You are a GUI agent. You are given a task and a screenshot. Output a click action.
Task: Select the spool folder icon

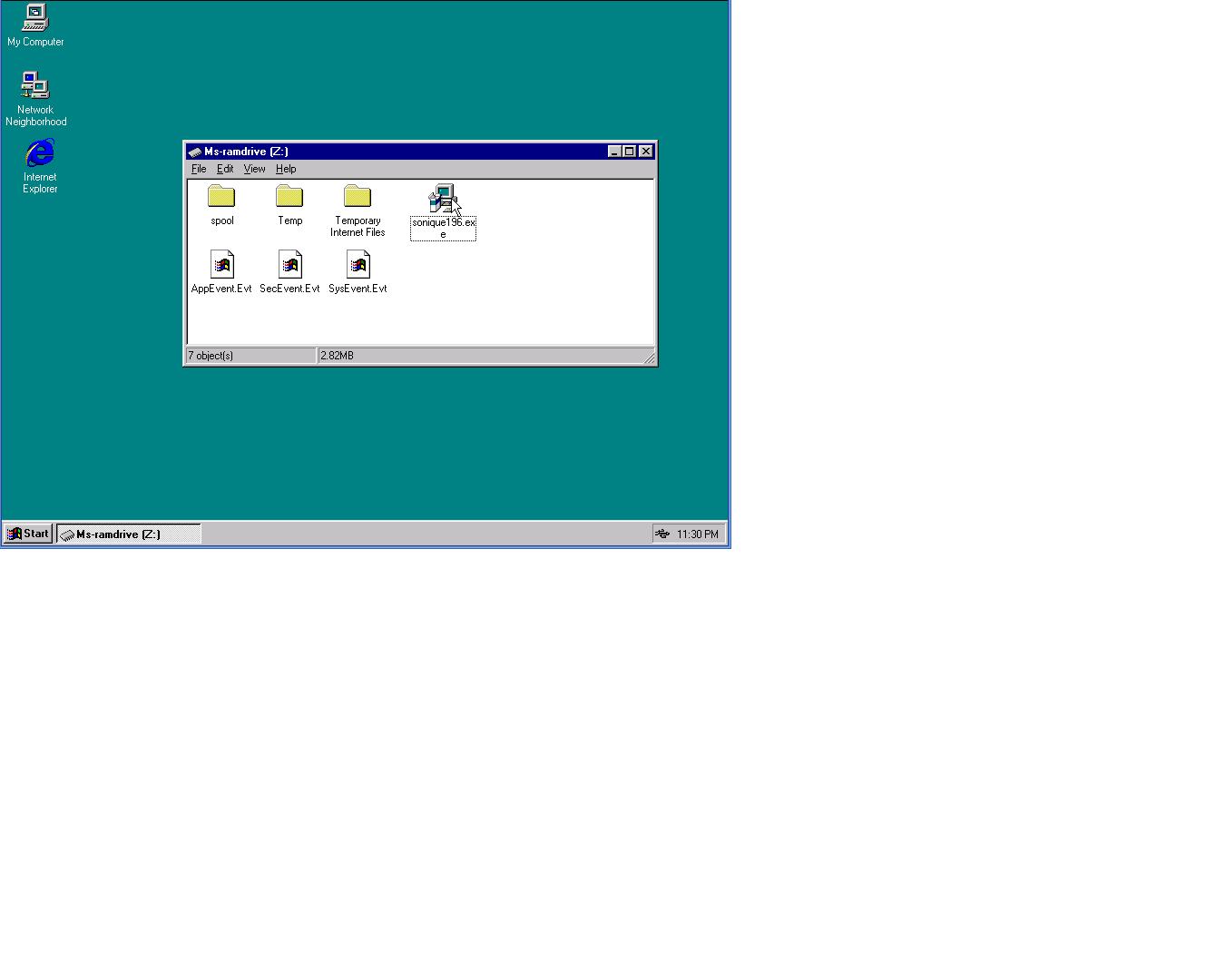pyautogui.click(x=221, y=197)
